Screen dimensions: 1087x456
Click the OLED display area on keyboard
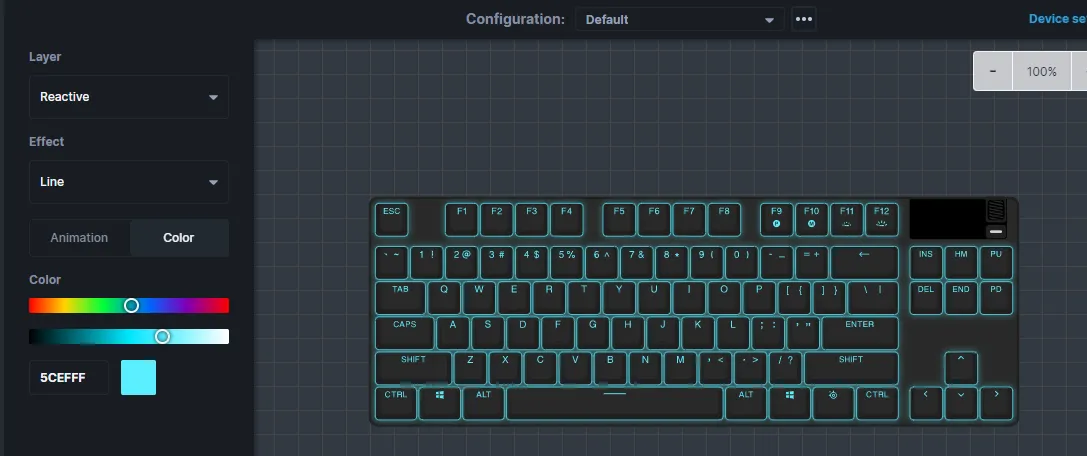point(947,218)
